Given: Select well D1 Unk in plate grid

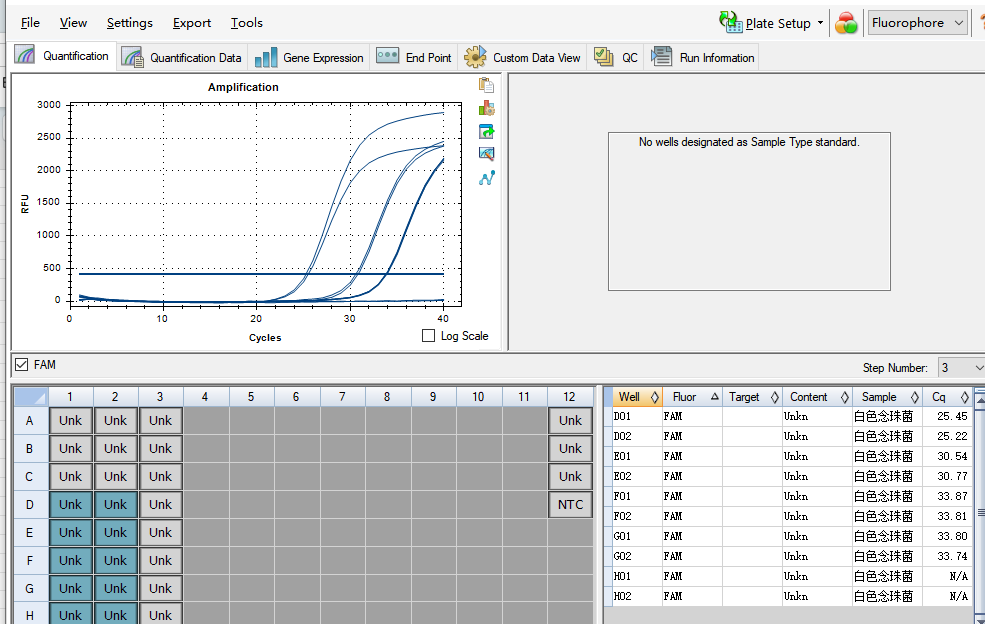Looking at the screenshot, I should [x=70, y=505].
